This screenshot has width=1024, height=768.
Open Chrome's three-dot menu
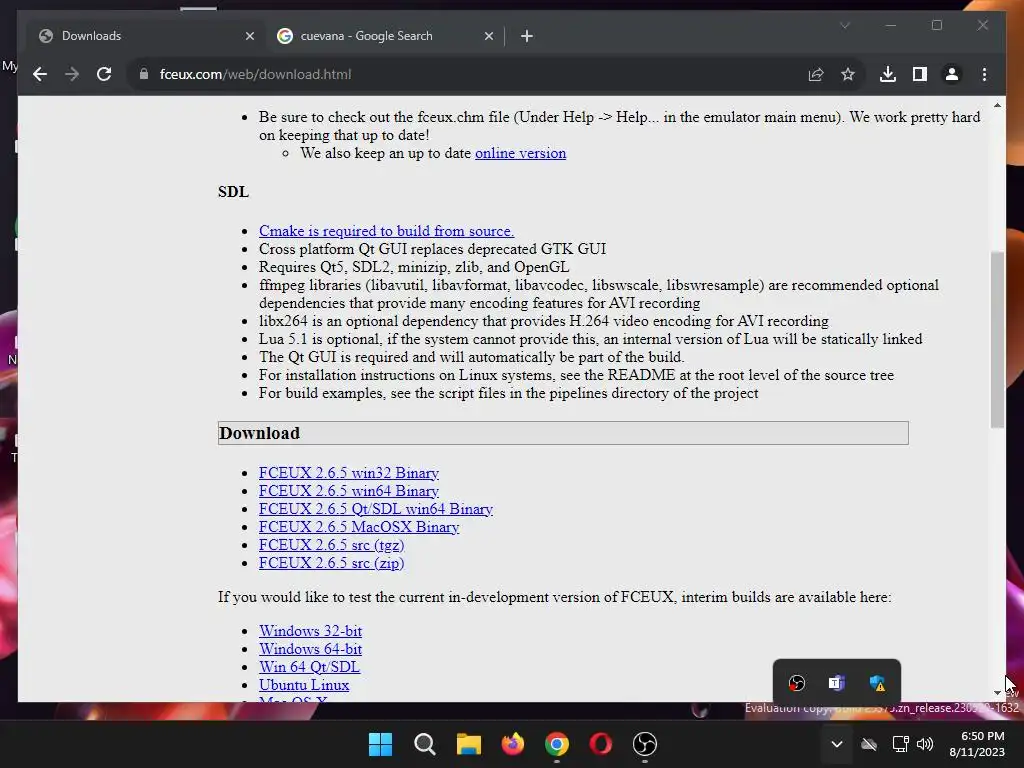[x=984, y=74]
